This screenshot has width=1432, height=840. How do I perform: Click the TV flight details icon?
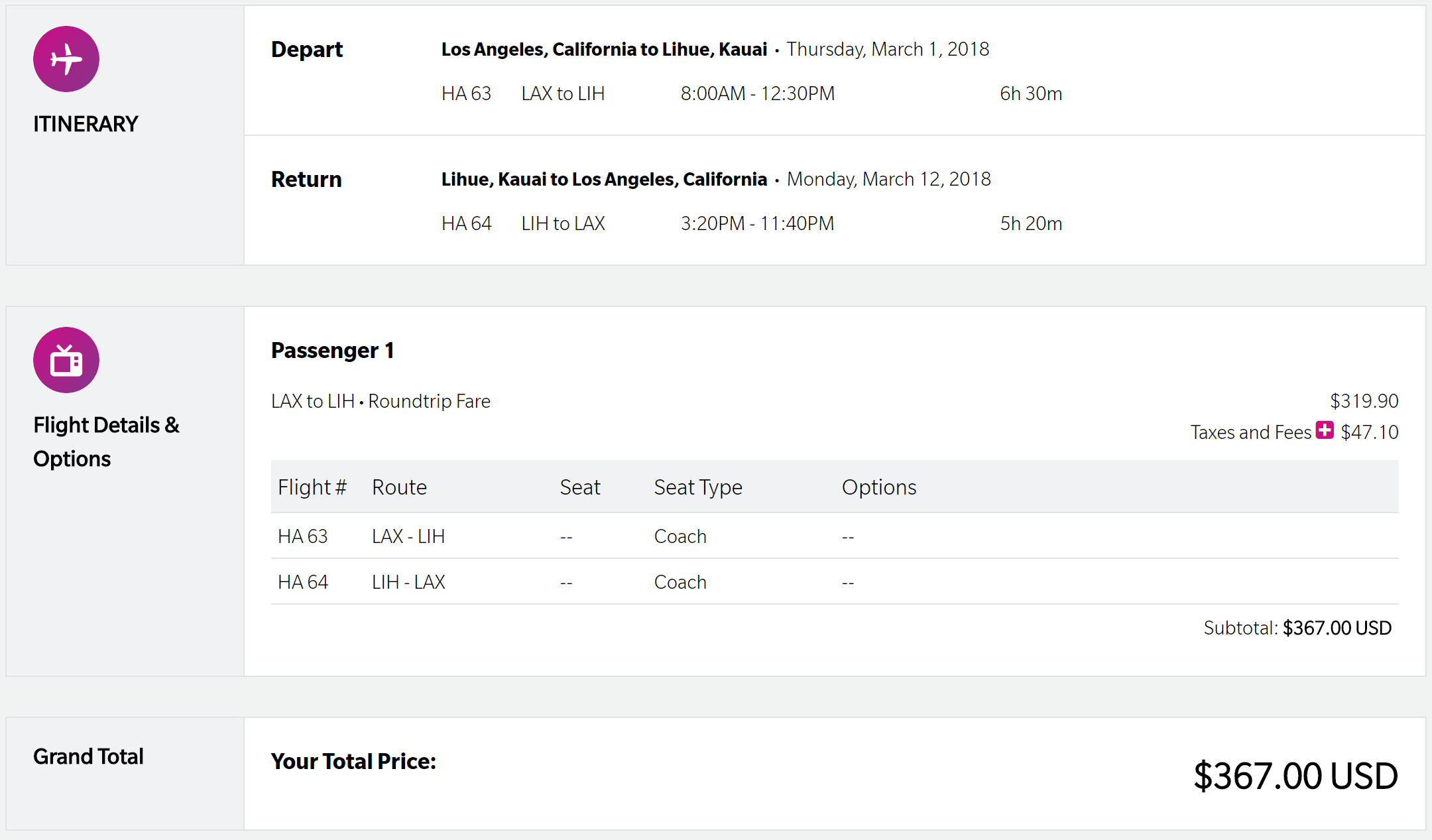point(66,360)
